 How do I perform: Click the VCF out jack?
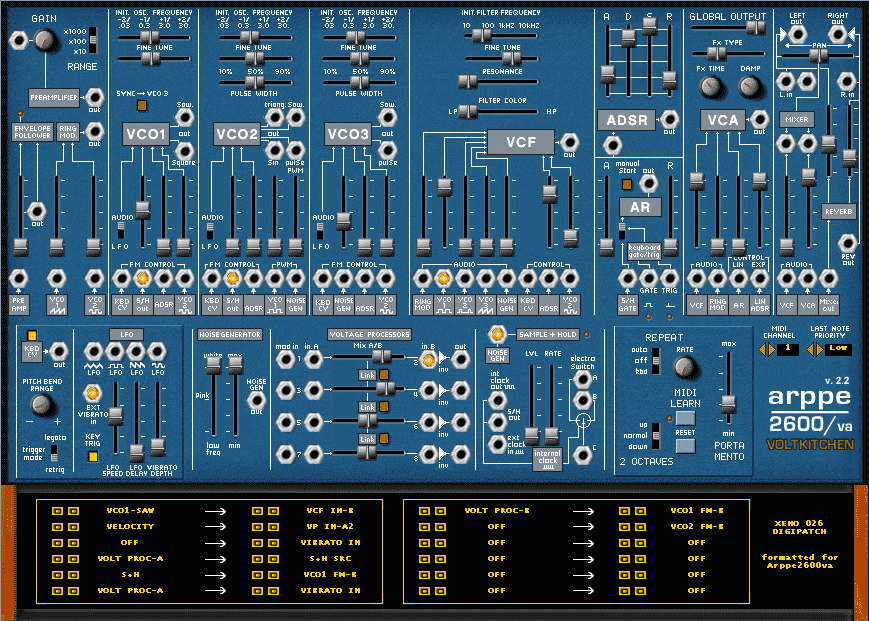569,142
